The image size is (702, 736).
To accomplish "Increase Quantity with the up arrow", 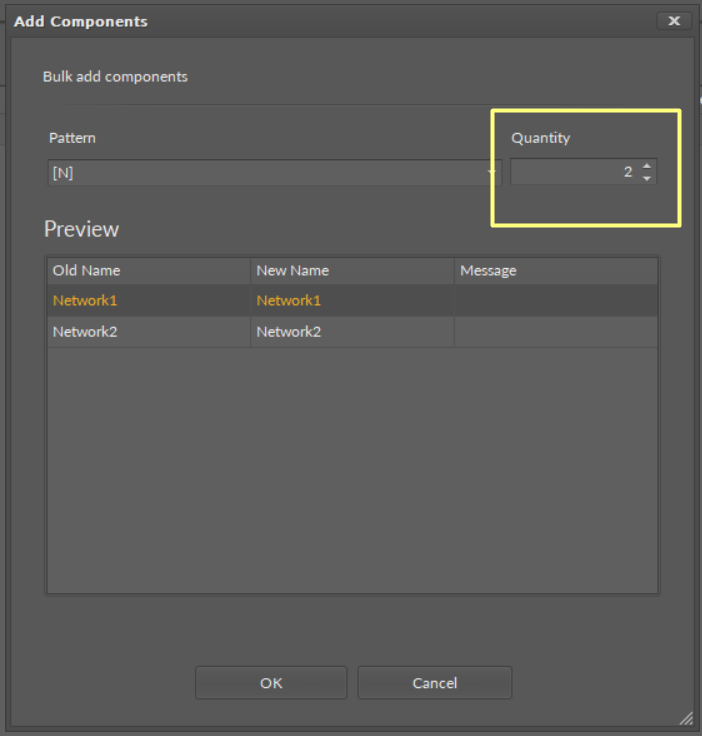I will point(647,166).
